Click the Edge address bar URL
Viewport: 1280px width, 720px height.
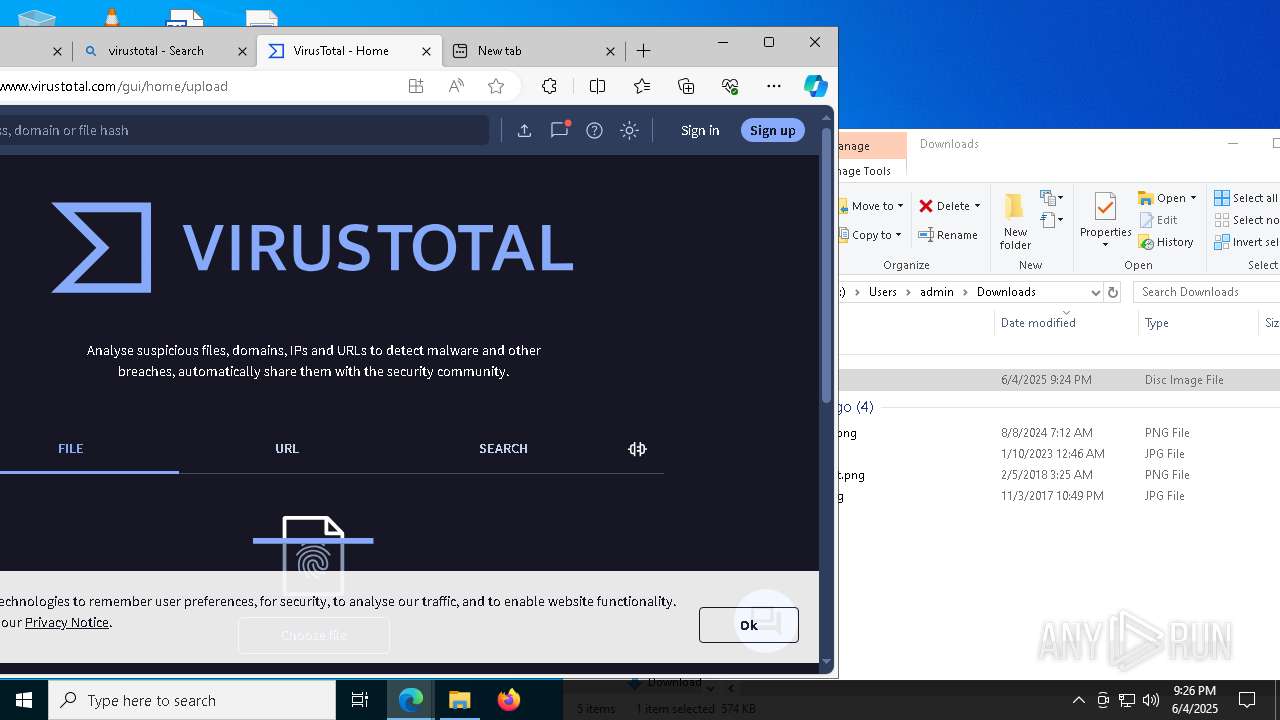click(114, 86)
